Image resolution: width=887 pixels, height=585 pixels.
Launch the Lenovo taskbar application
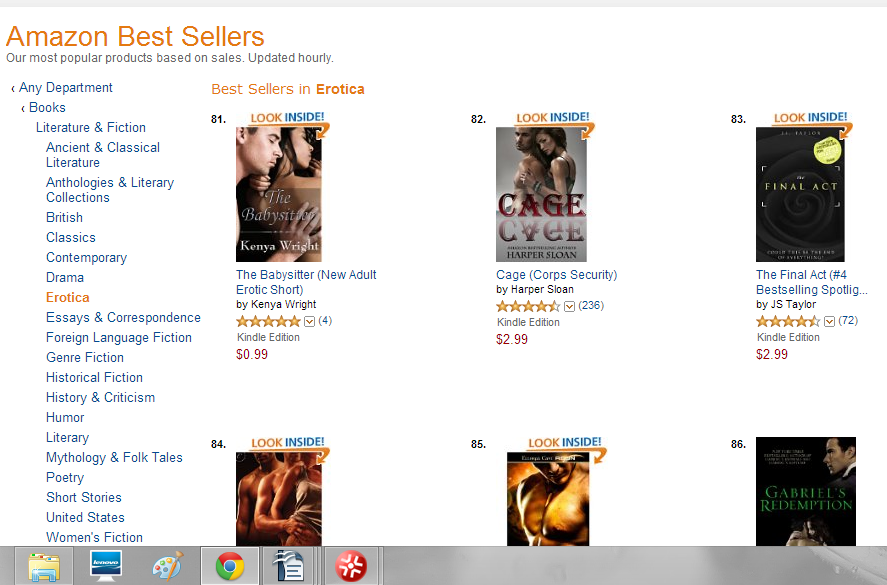[106, 566]
